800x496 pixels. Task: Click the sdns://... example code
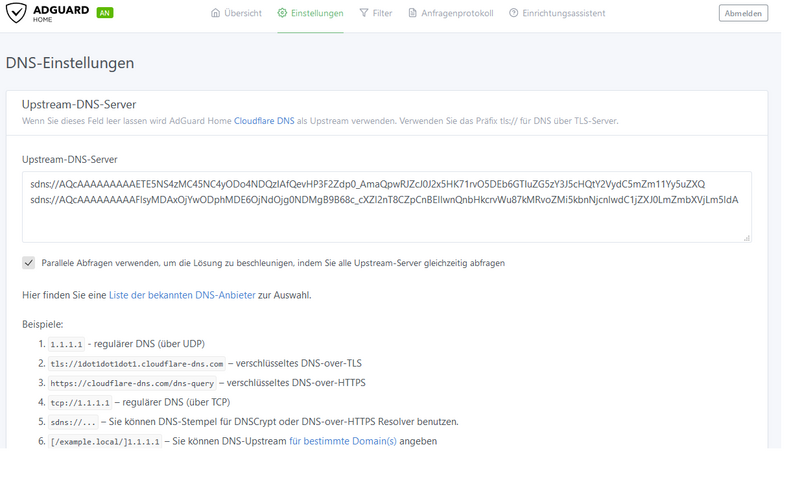point(71,422)
